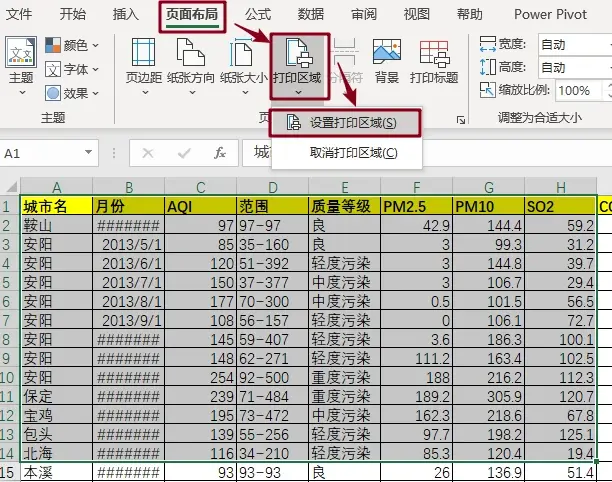Screen dimensions: 612x482
Task: Select column D header
Action: pyautogui.click(x=273, y=187)
